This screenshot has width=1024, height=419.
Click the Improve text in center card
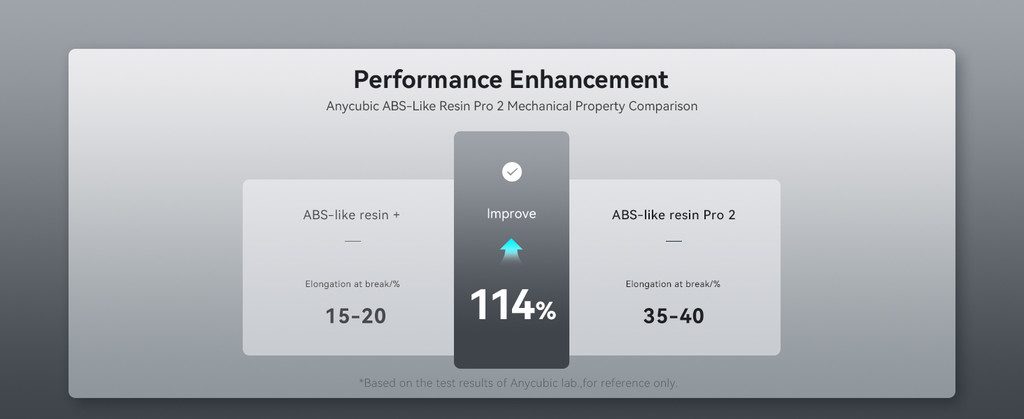(511, 213)
